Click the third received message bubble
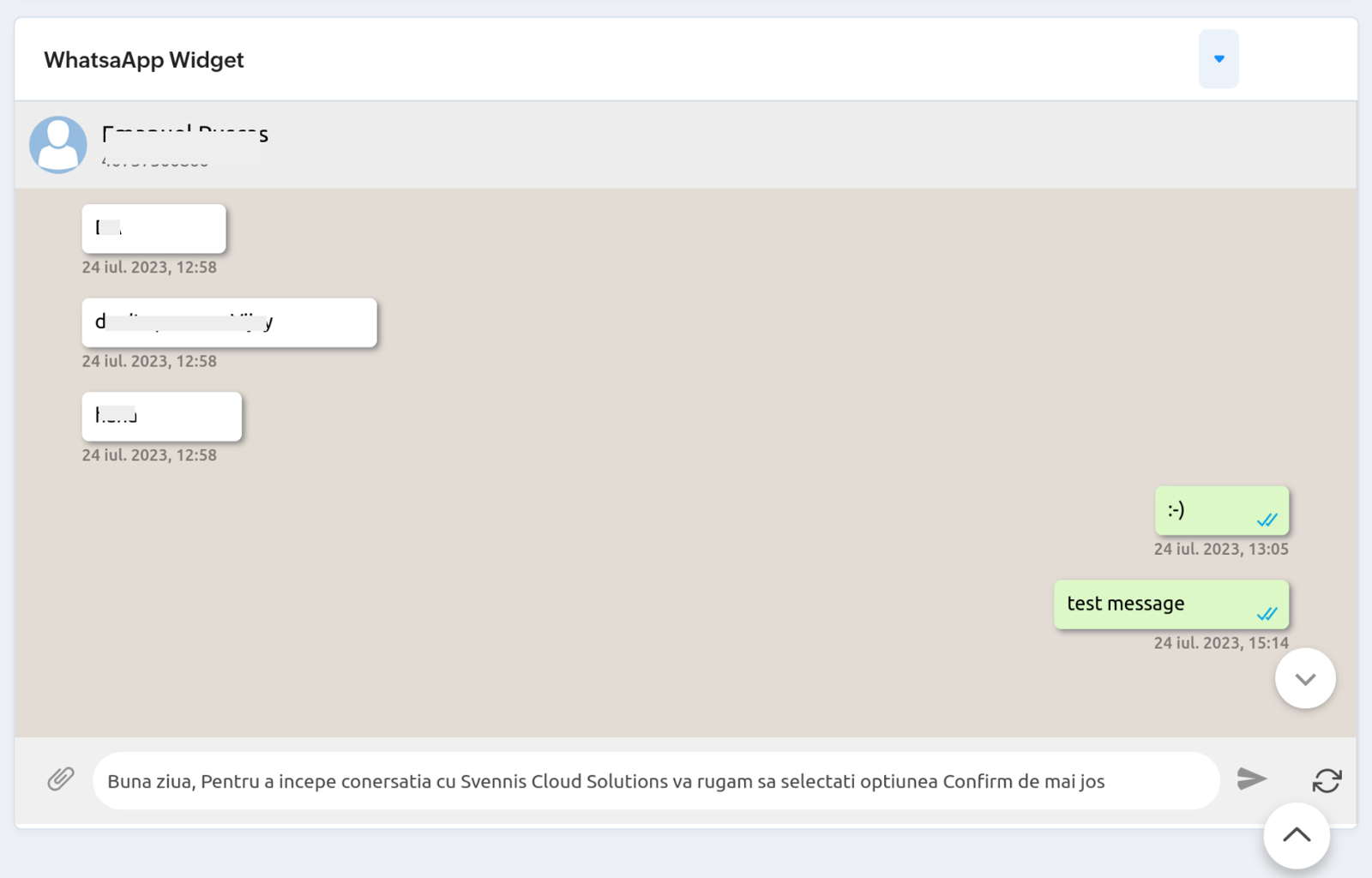This screenshot has height=878, width=1372. 162,417
